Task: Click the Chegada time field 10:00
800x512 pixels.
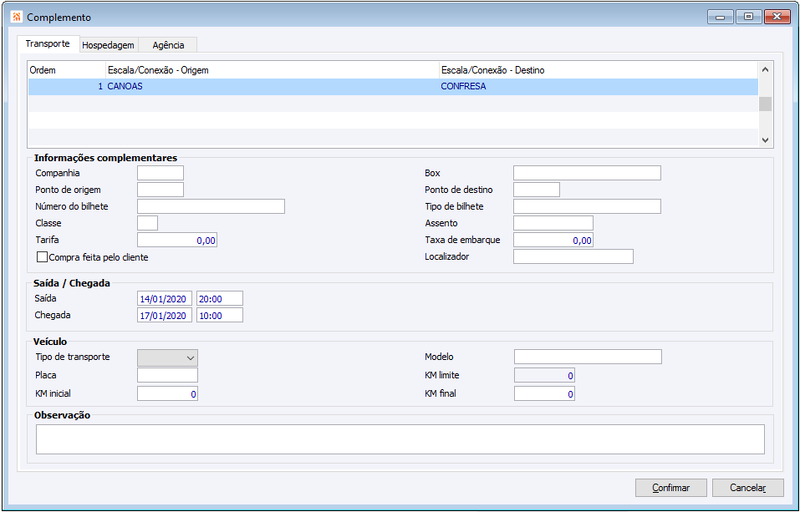Action: [x=219, y=315]
